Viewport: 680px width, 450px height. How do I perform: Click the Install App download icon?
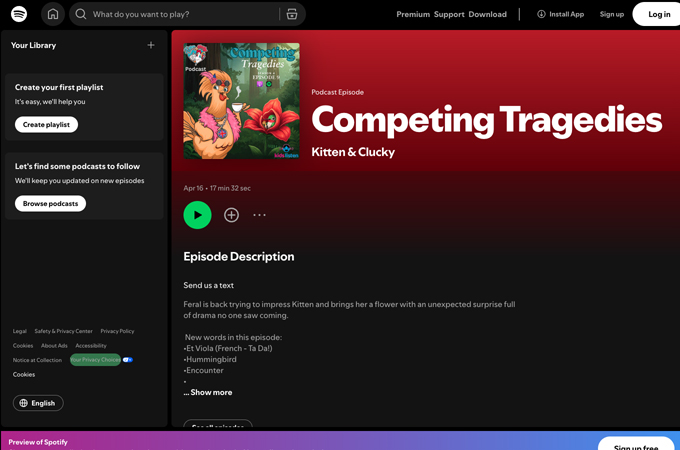tap(541, 14)
